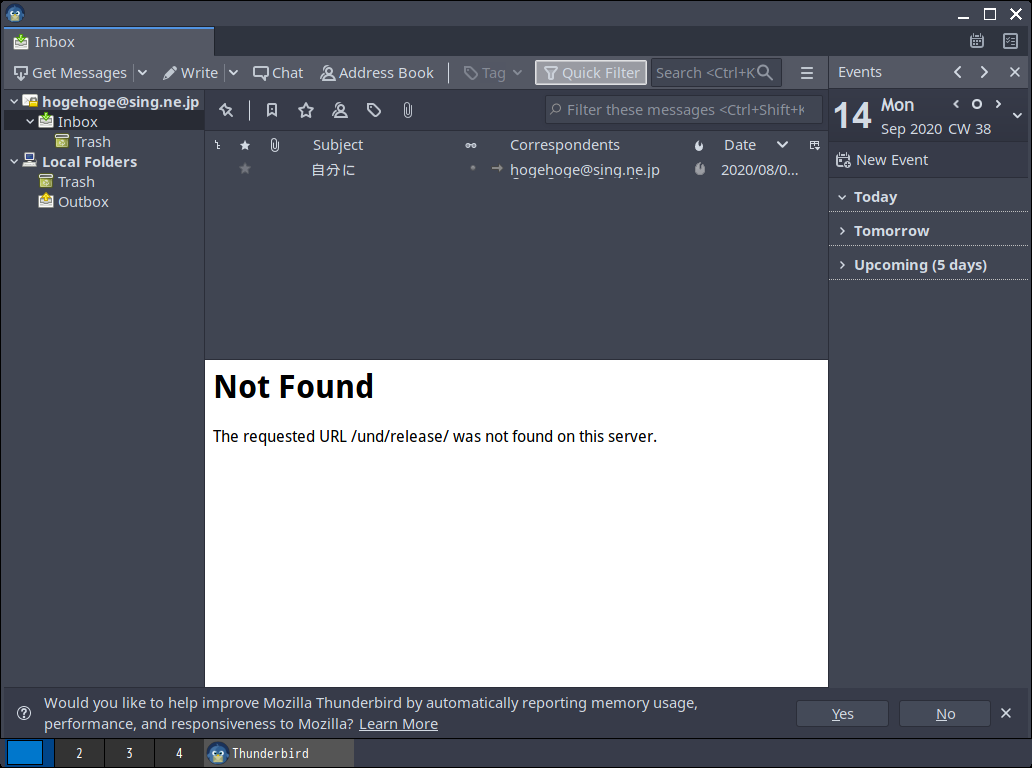Expand the Upcoming (5 days) section

[x=842, y=265]
